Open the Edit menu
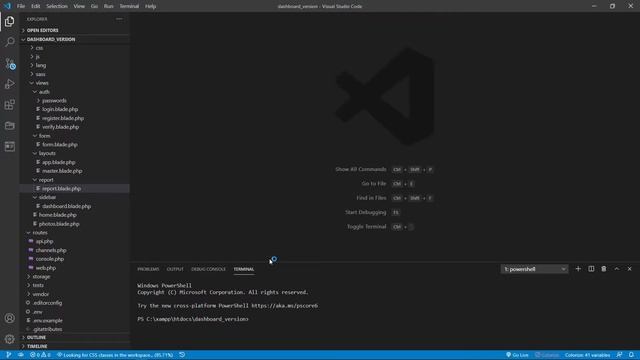The width and height of the screenshot is (640, 360). click(x=36, y=6)
